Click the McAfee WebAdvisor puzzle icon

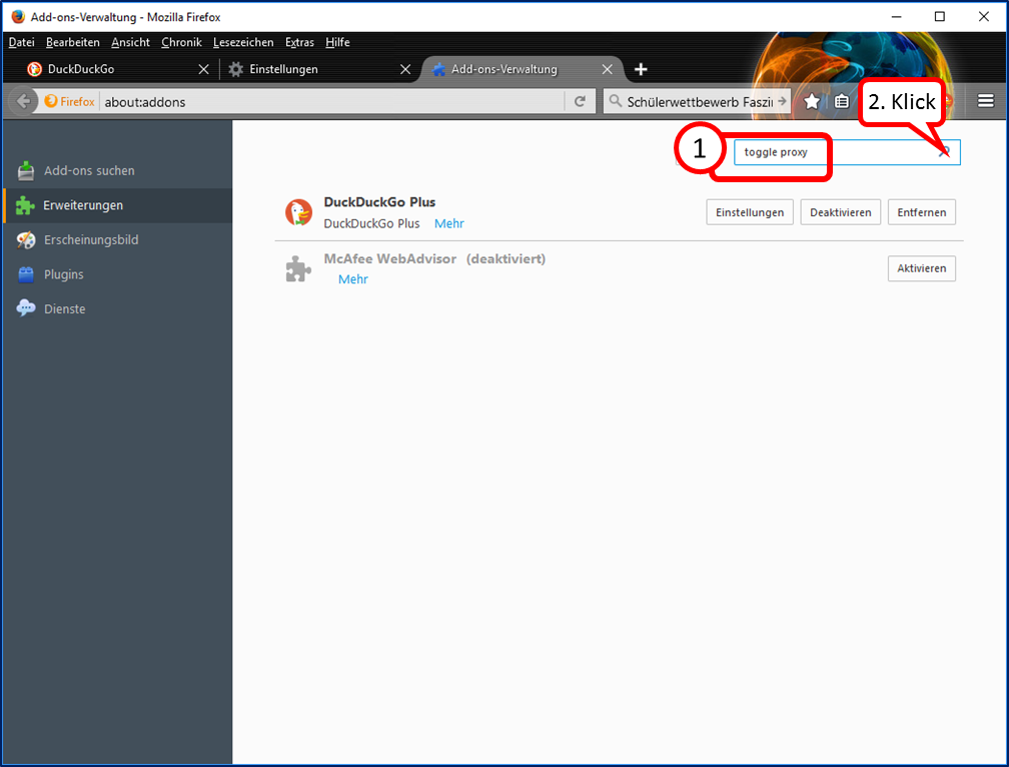299,269
